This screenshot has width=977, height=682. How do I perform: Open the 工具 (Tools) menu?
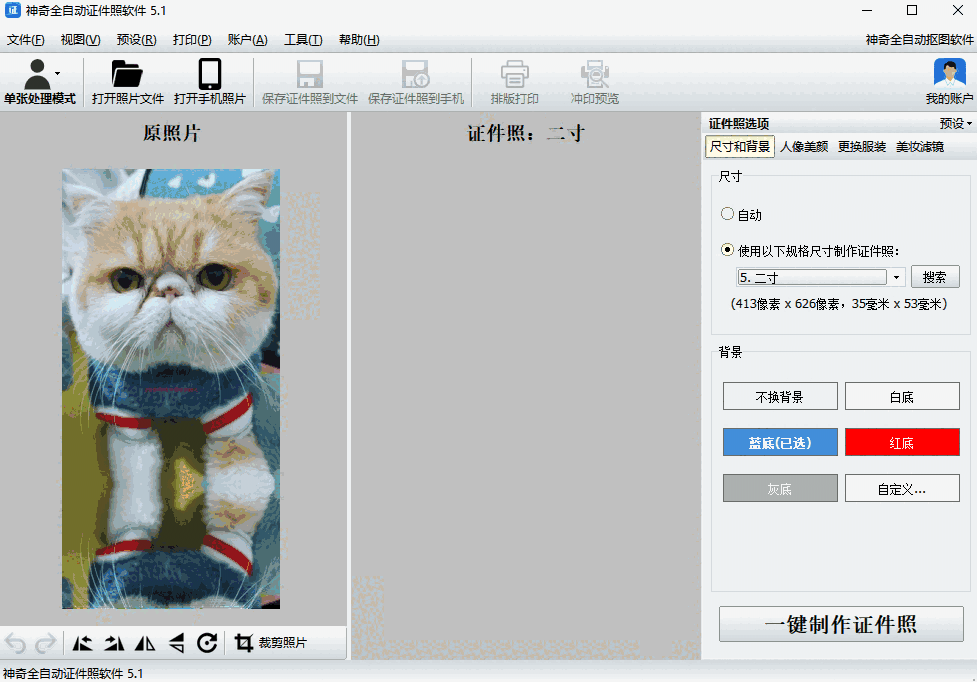(x=302, y=40)
